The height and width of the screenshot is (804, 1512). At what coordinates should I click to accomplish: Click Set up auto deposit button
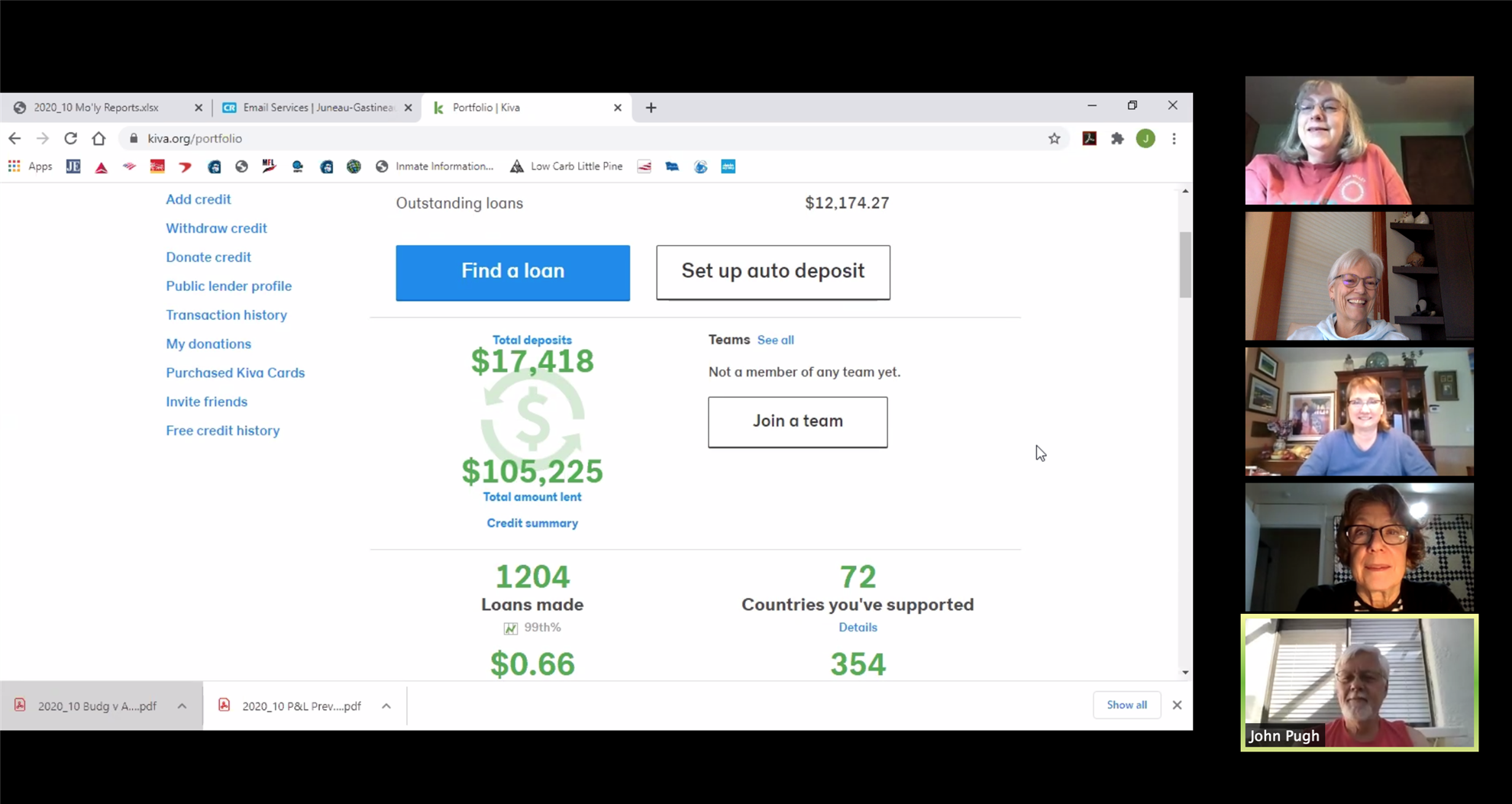click(773, 273)
